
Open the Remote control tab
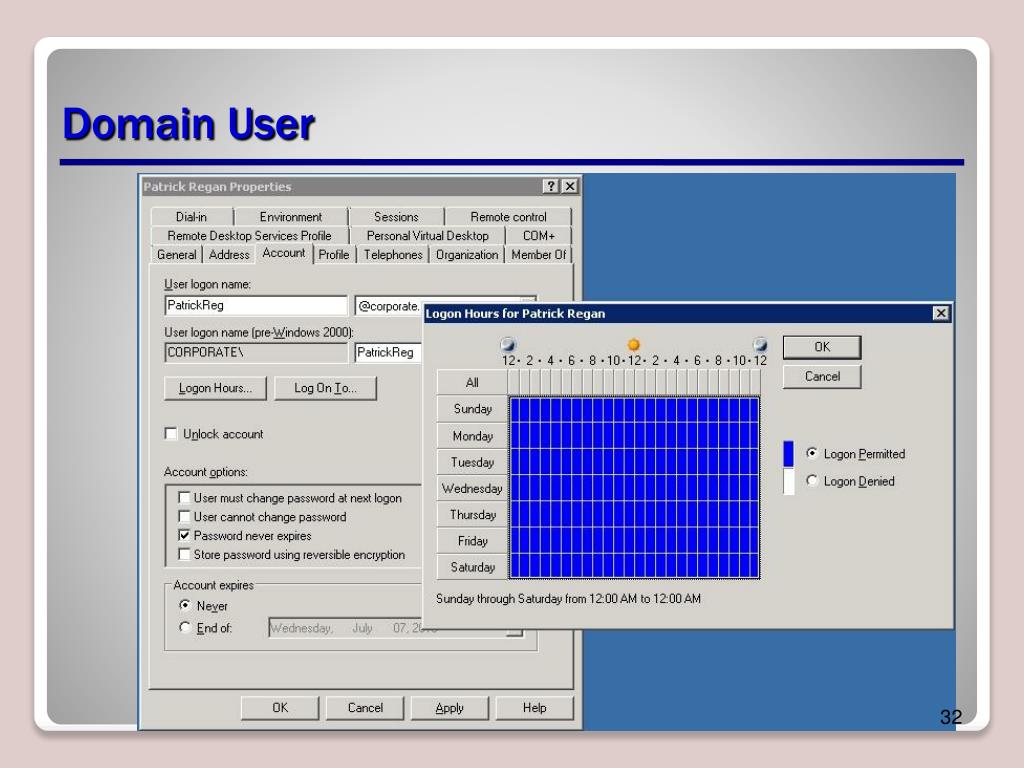[x=508, y=217]
